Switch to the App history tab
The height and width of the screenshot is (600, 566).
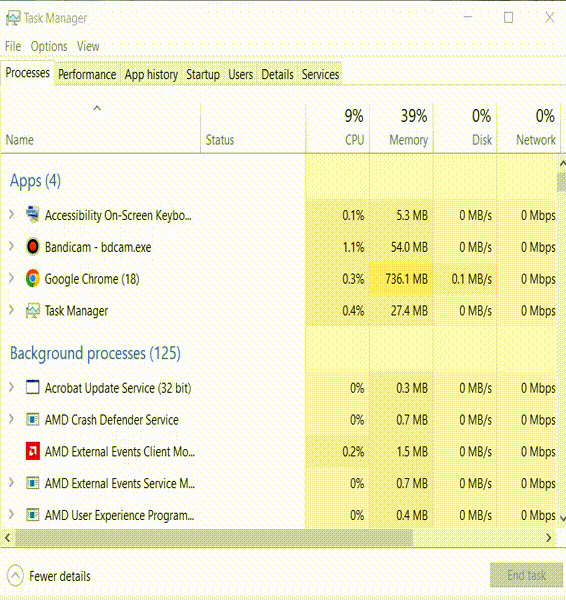coord(151,74)
